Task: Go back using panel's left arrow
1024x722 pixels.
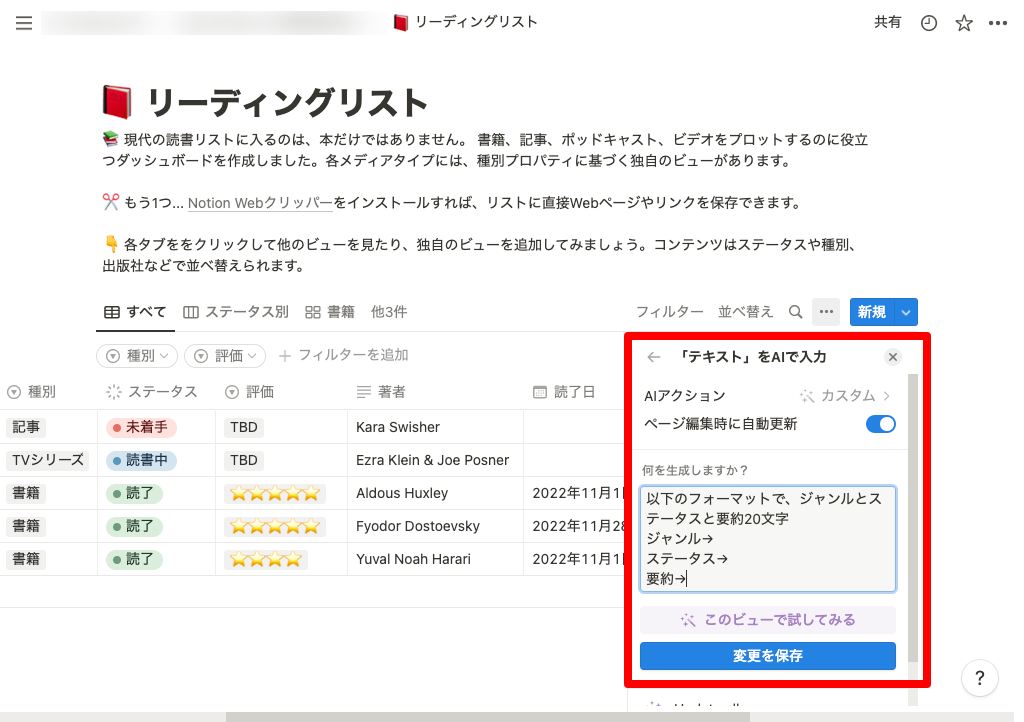Action: tap(654, 357)
